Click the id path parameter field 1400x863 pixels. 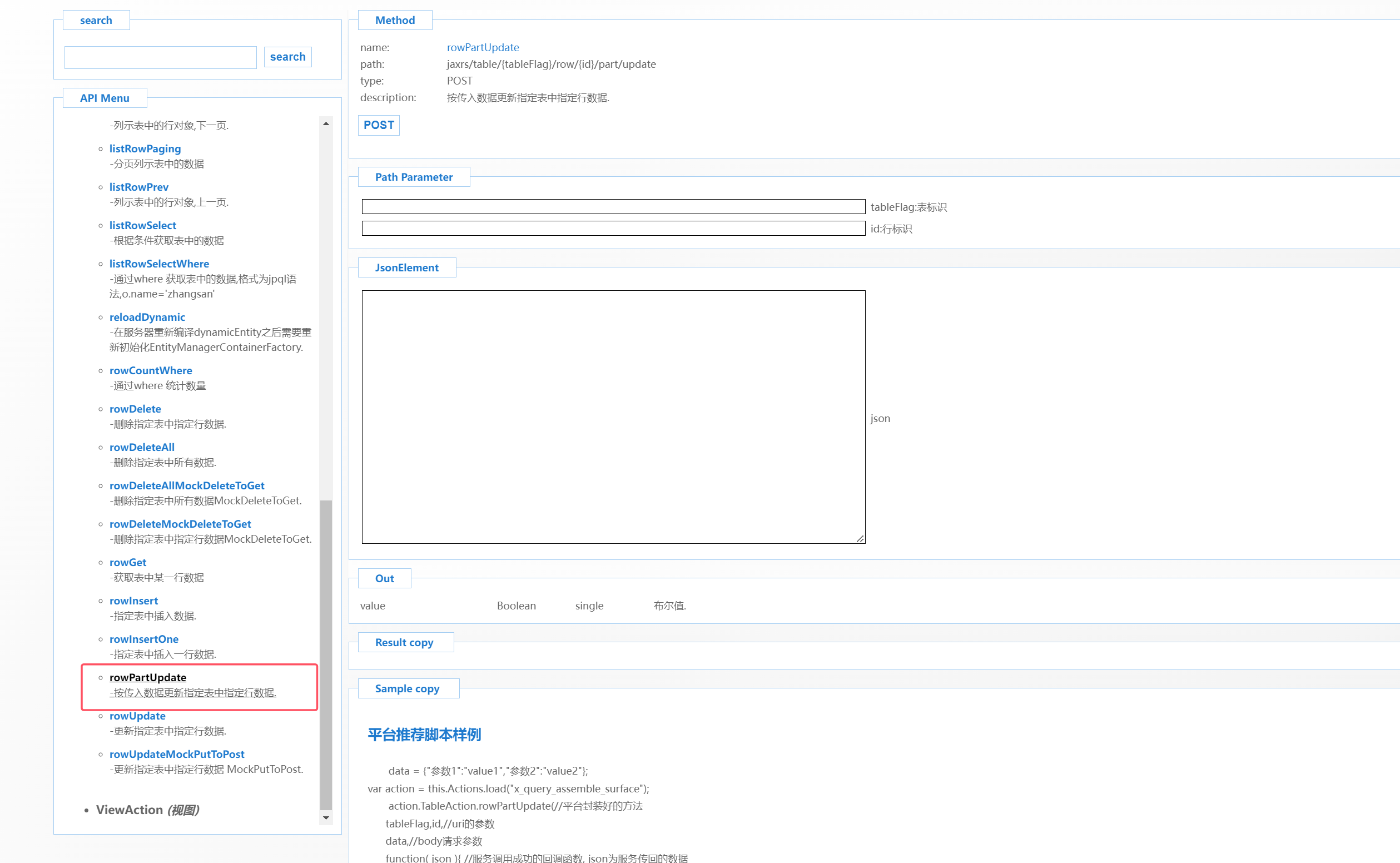tap(613, 229)
